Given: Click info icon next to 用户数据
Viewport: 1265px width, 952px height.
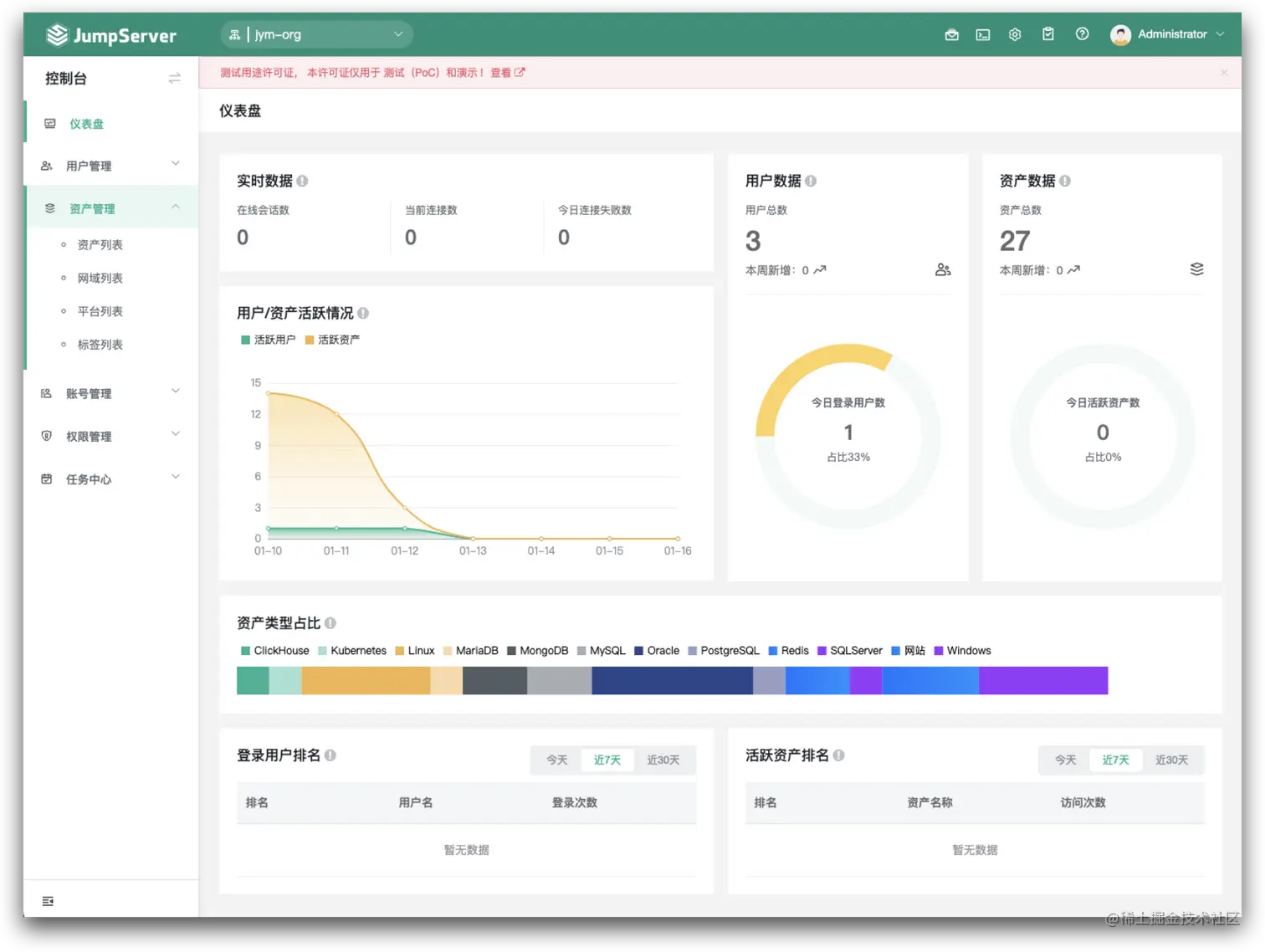Looking at the screenshot, I should tap(811, 181).
